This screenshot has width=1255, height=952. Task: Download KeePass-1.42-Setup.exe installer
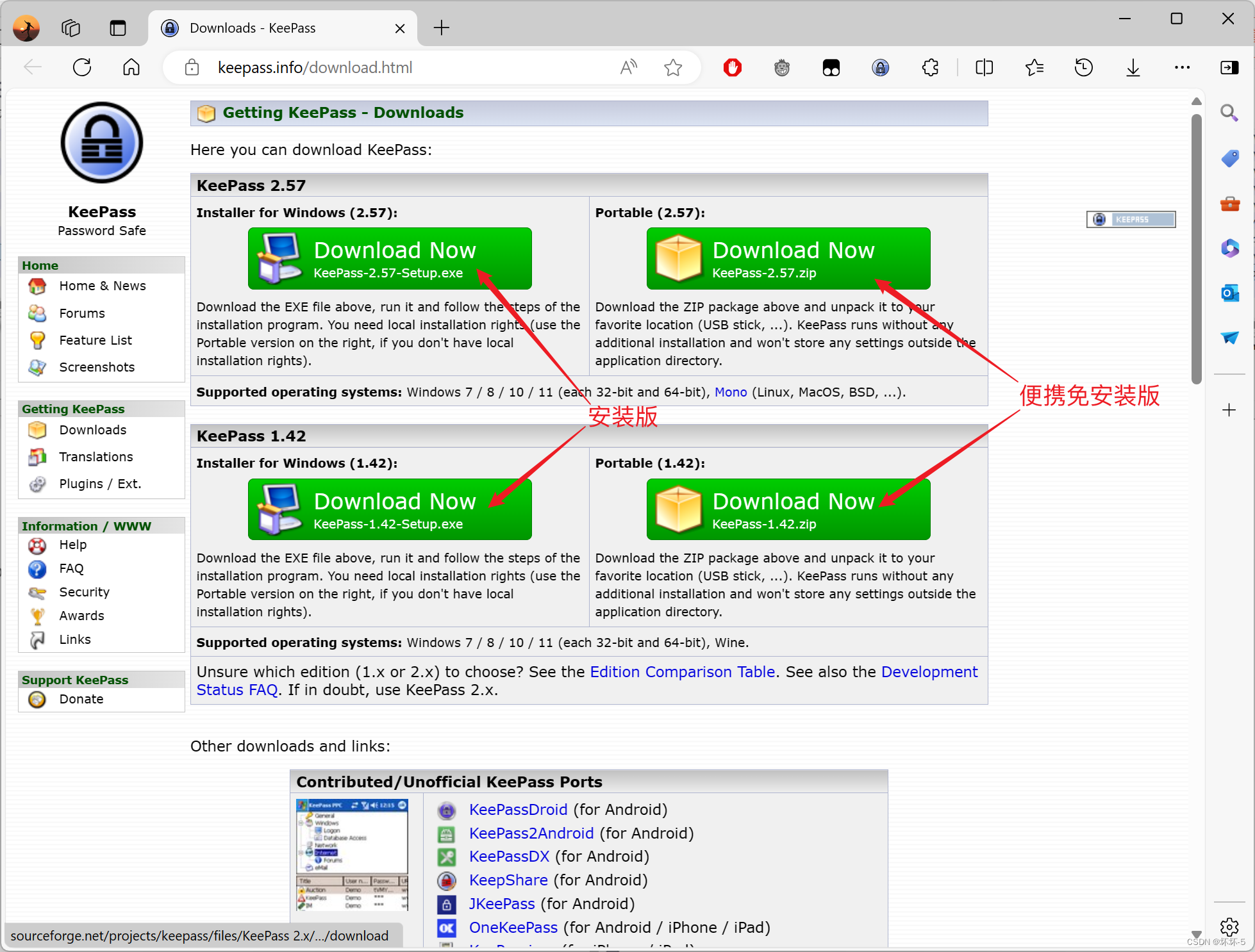point(390,509)
